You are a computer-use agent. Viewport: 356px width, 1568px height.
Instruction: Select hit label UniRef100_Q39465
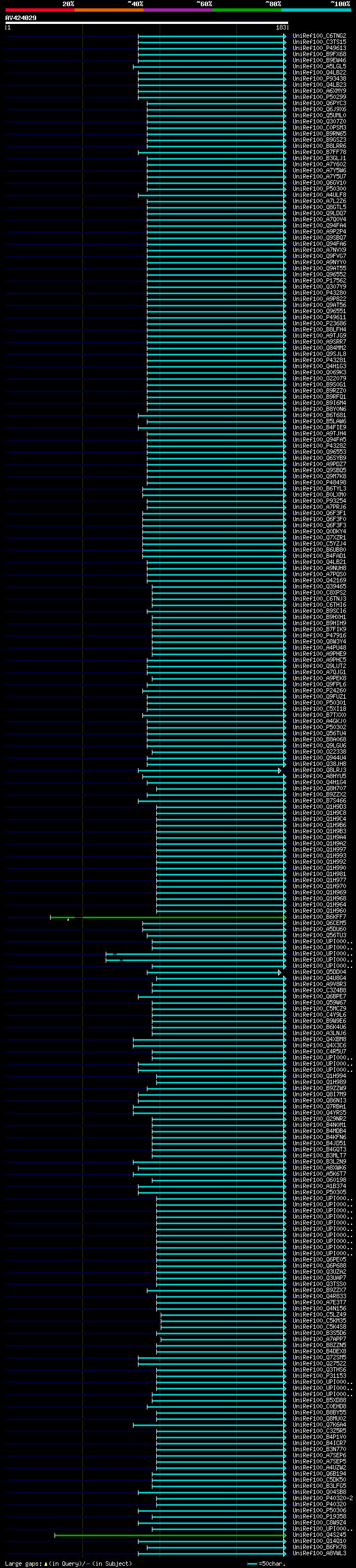point(319,586)
